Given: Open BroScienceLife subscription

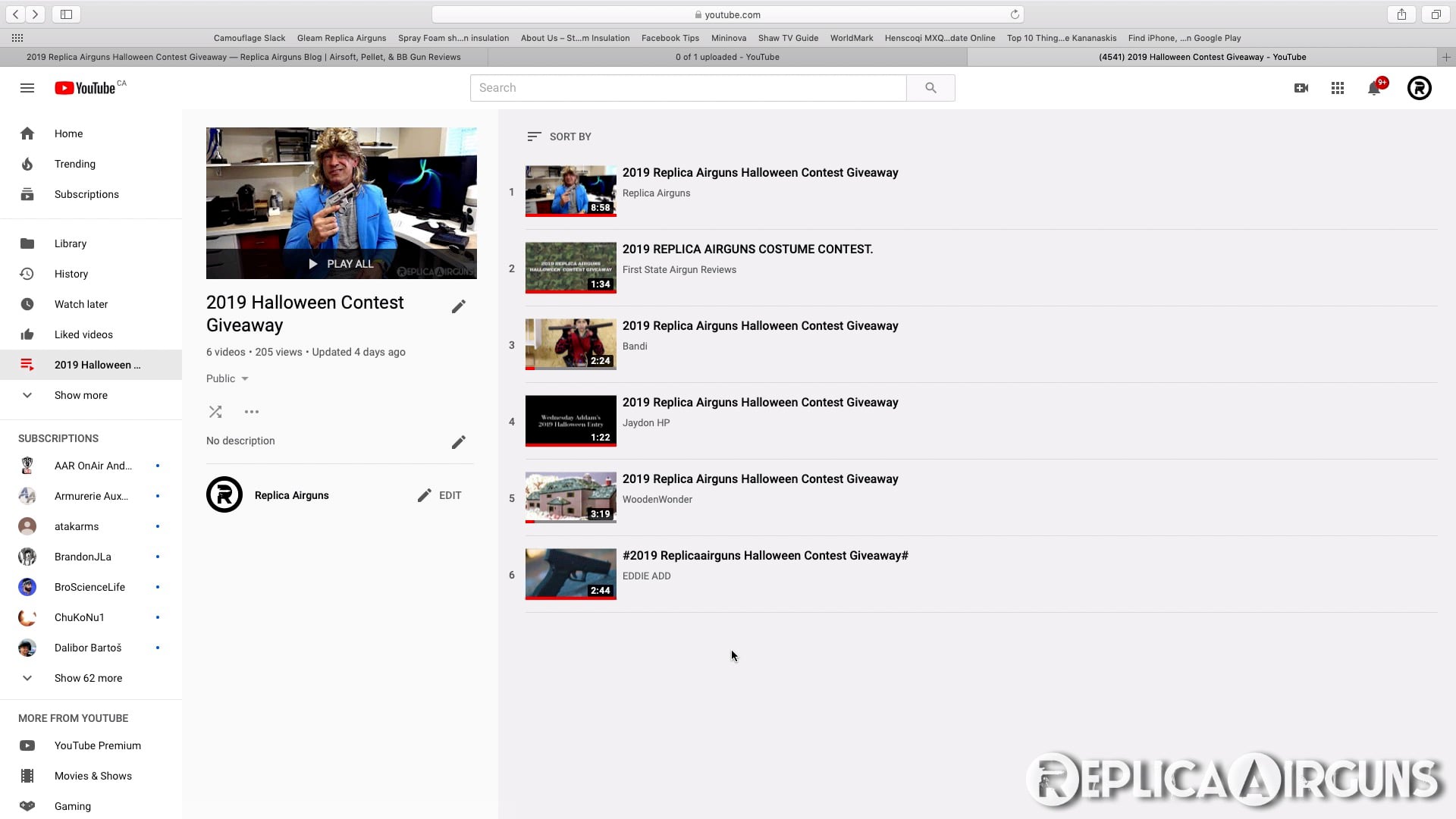Looking at the screenshot, I should coord(91,587).
